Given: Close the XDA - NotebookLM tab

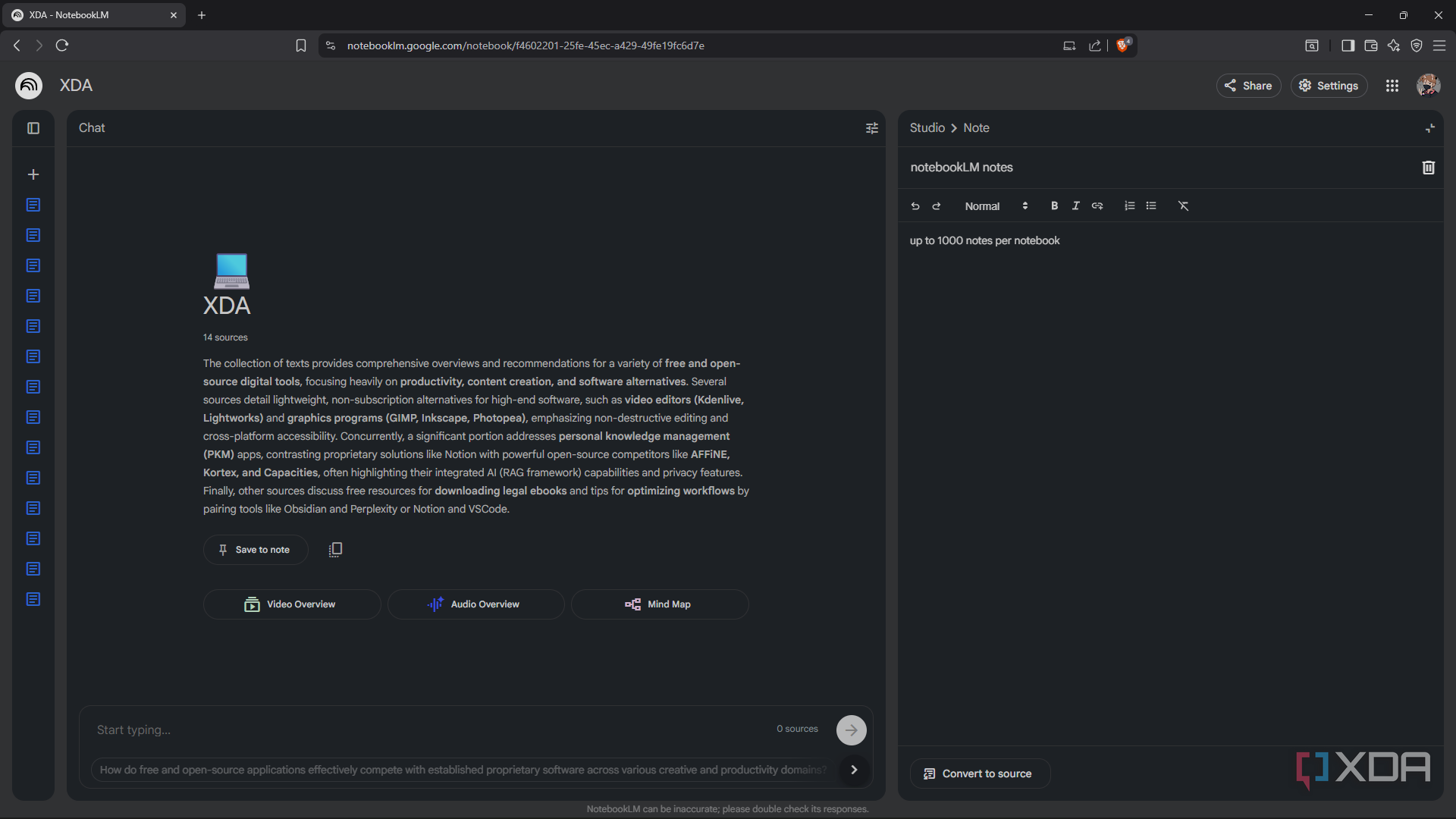Looking at the screenshot, I should tap(174, 15).
